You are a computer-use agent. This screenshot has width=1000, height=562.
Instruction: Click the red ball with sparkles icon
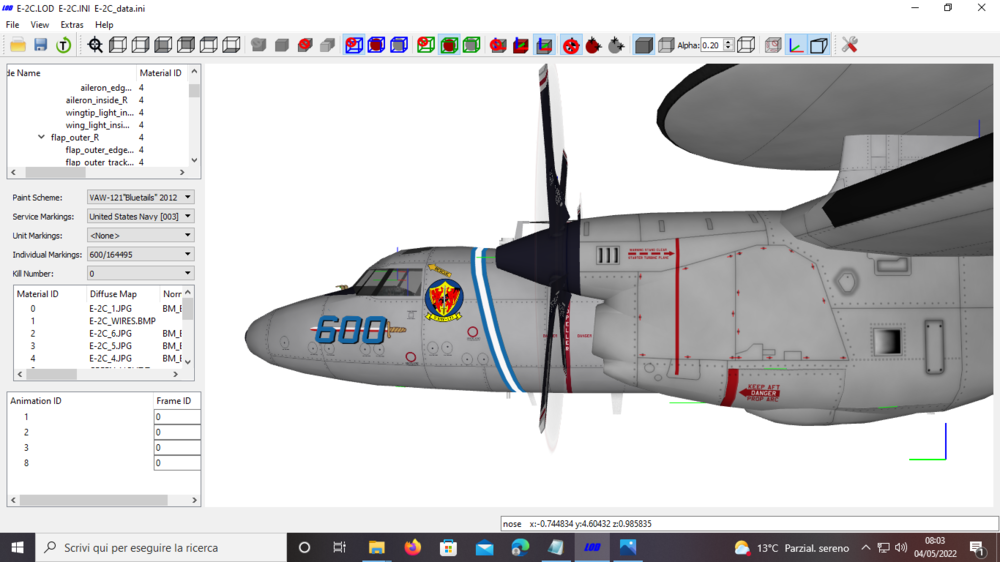click(593, 45)
